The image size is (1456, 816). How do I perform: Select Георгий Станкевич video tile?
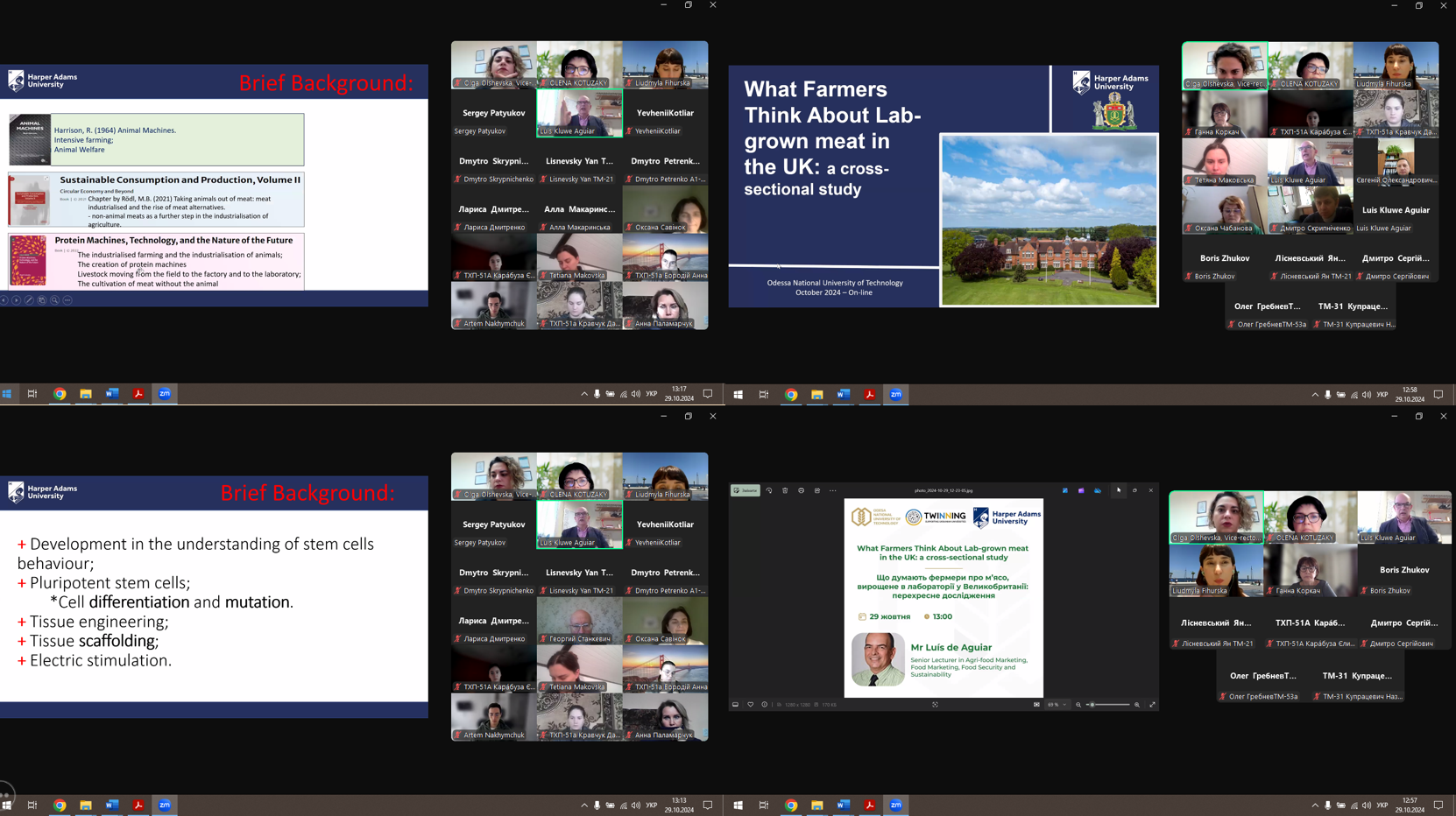point(579,621)
